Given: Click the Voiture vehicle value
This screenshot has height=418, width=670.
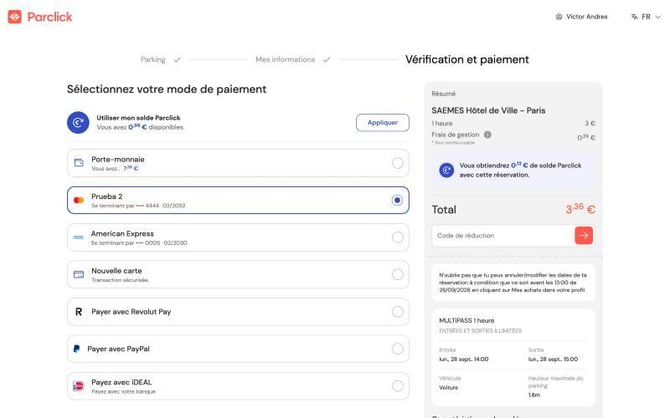Looking at the screenshot, I should 448,388.
